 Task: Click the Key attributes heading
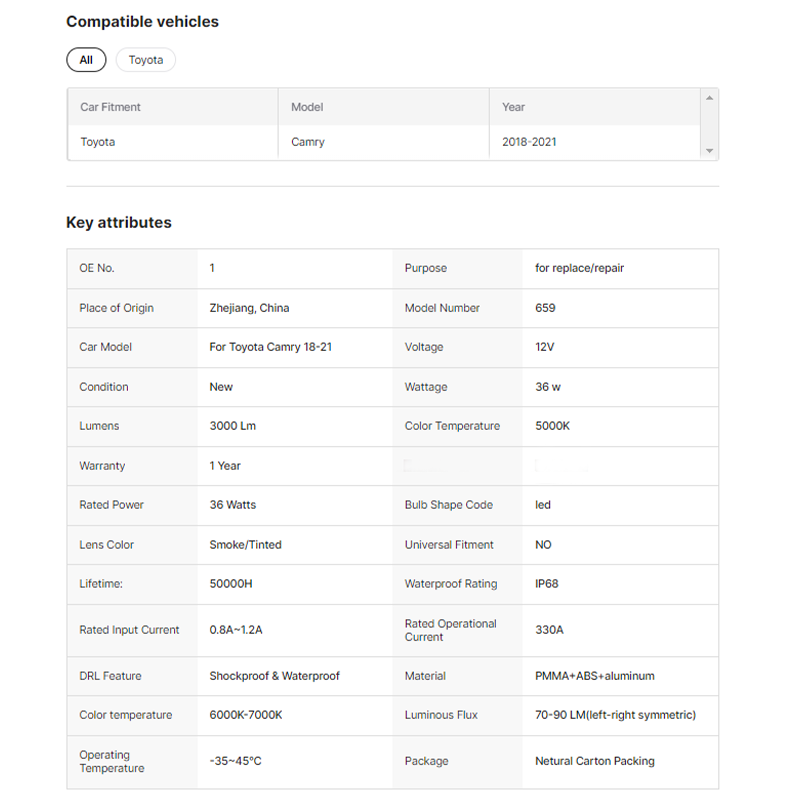[119, 223]
